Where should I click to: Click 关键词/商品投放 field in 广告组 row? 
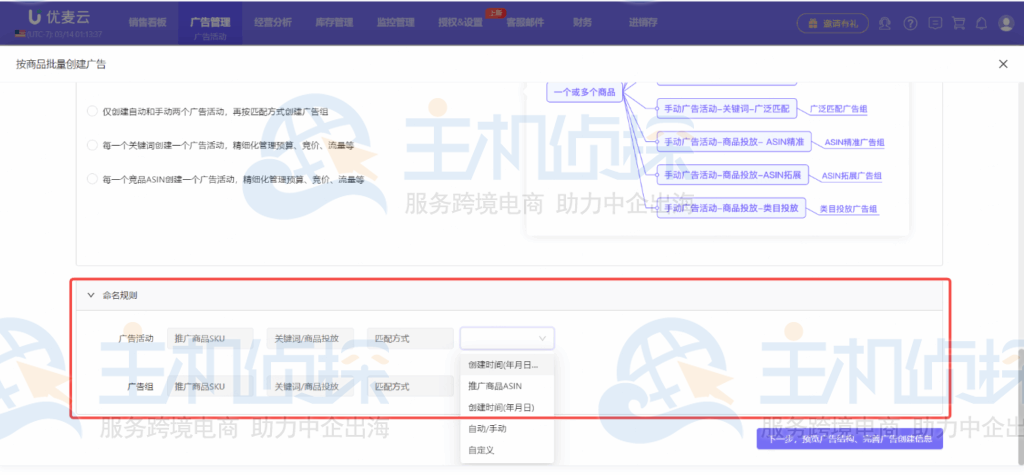[x=310, y=386]
